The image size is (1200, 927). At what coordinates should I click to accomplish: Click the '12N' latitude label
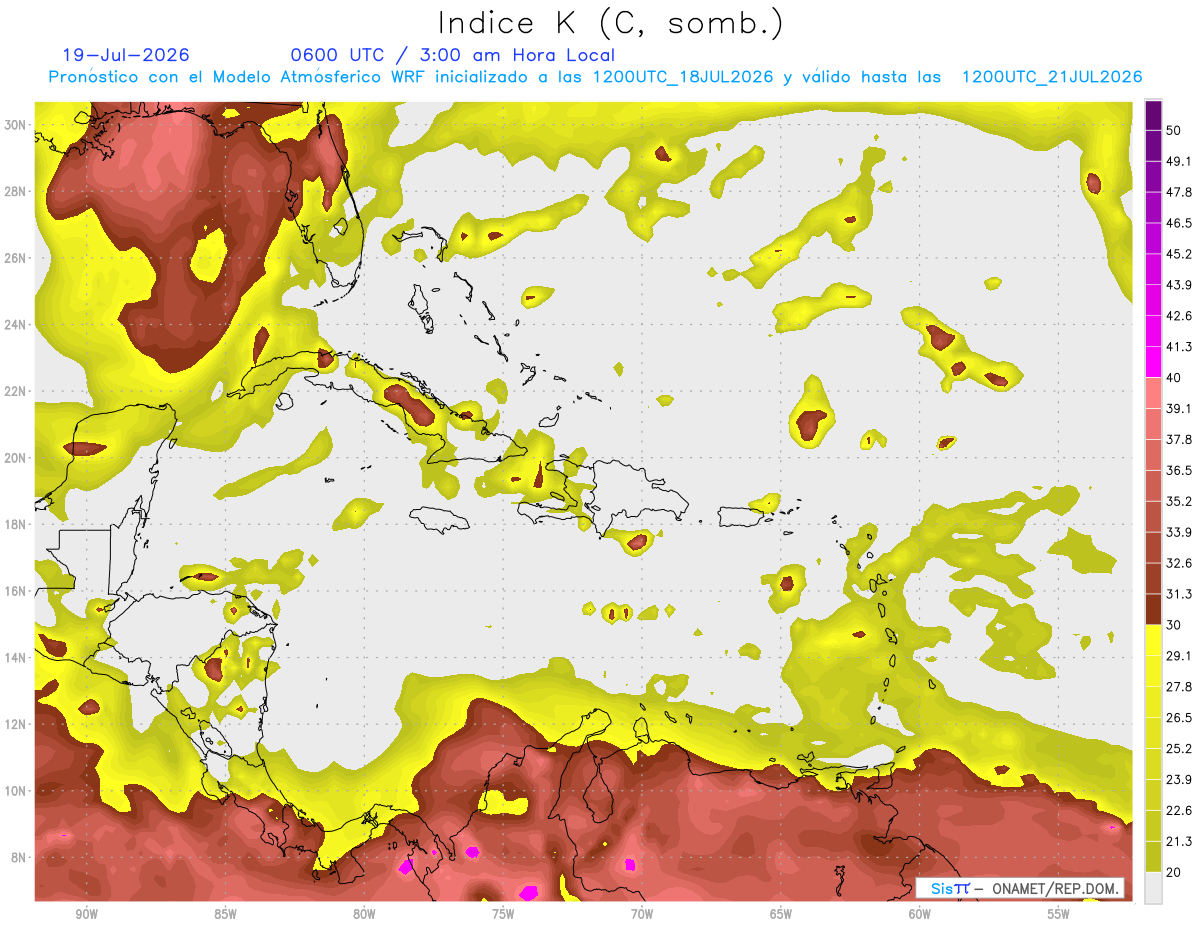(16, 724)
